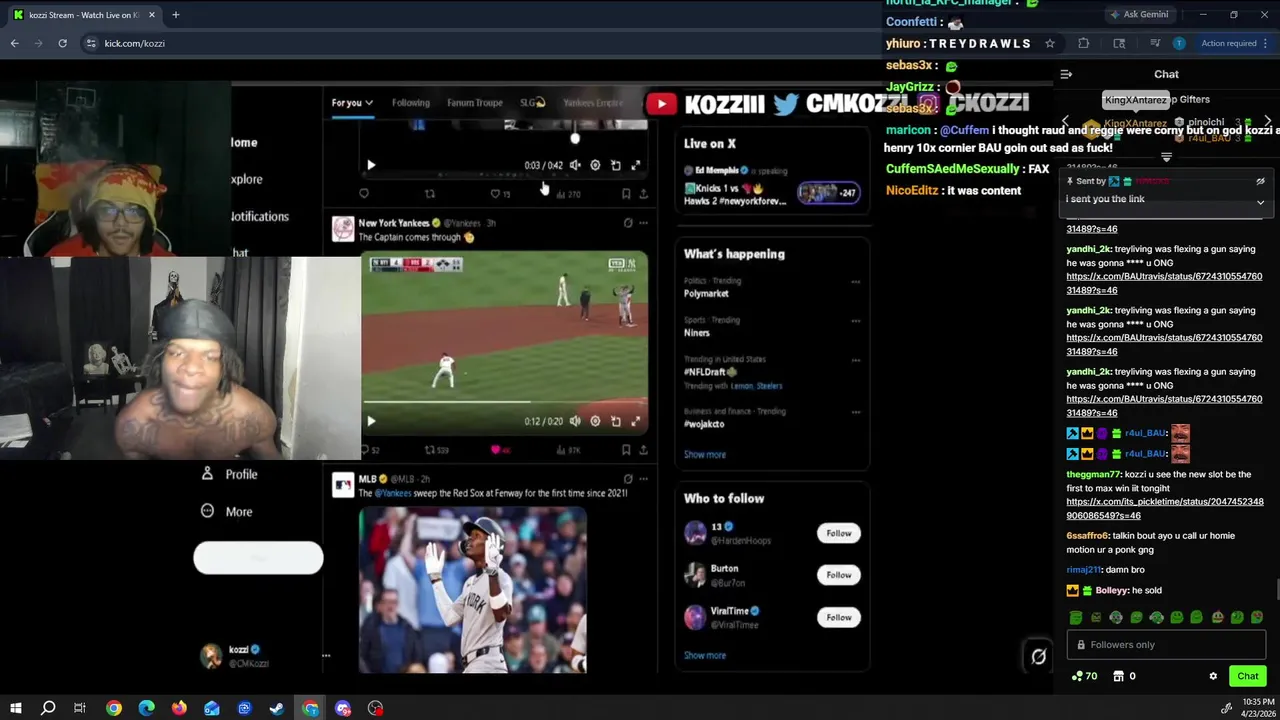Seek the Yankees video progress bar

pos(505,402)
